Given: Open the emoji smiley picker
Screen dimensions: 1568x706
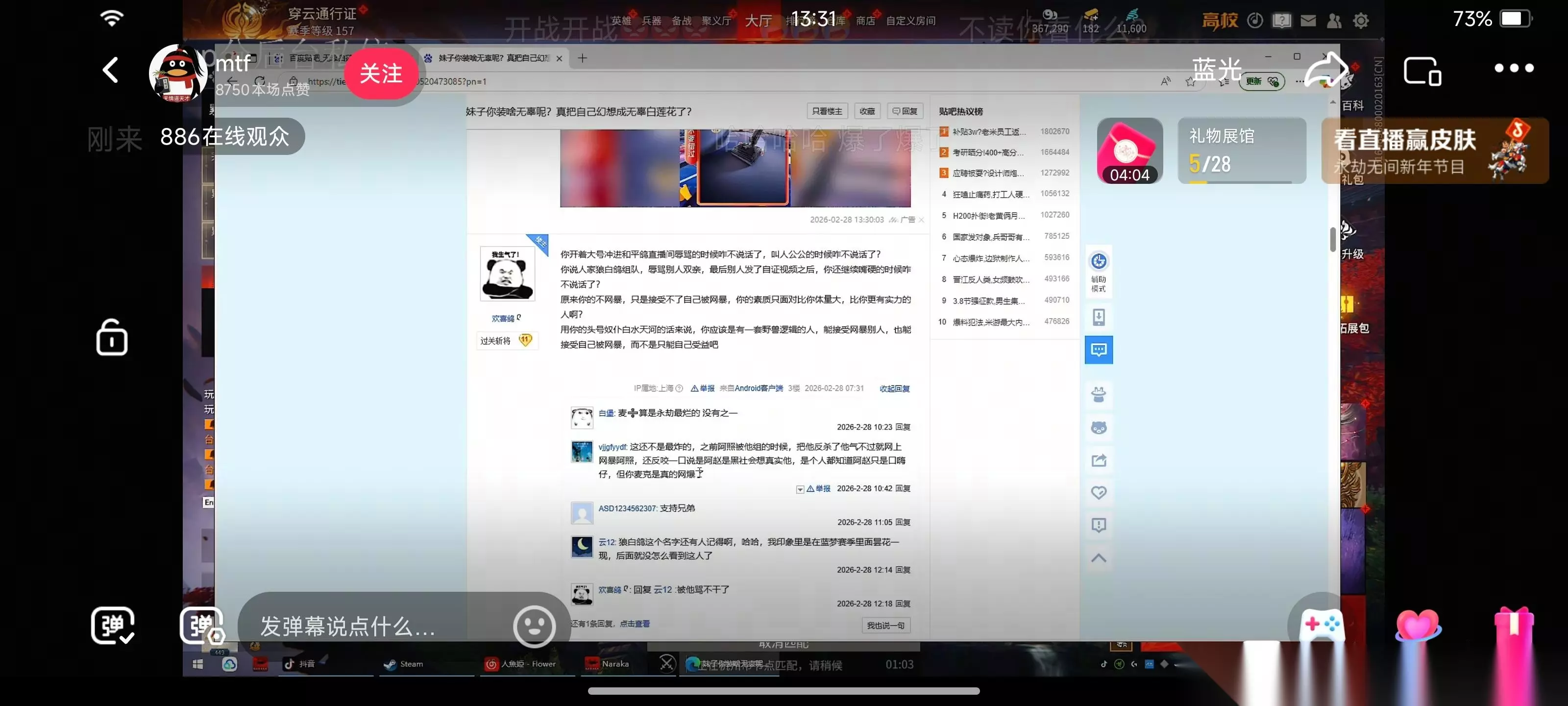Looking at the screenshot, I should pyautogui.click(x=534, y=626).
